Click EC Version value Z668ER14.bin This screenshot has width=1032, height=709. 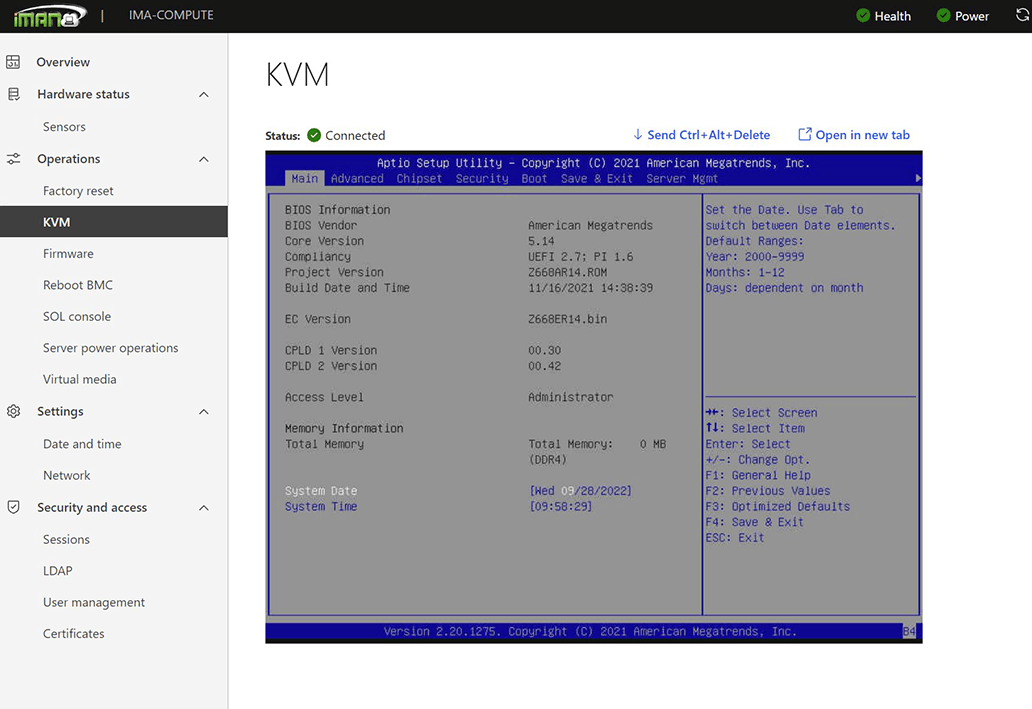567,319
